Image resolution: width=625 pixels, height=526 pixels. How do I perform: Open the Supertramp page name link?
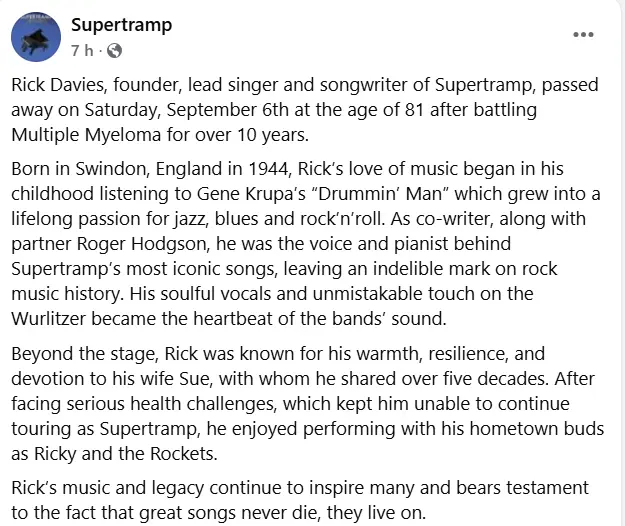point(121,25)
